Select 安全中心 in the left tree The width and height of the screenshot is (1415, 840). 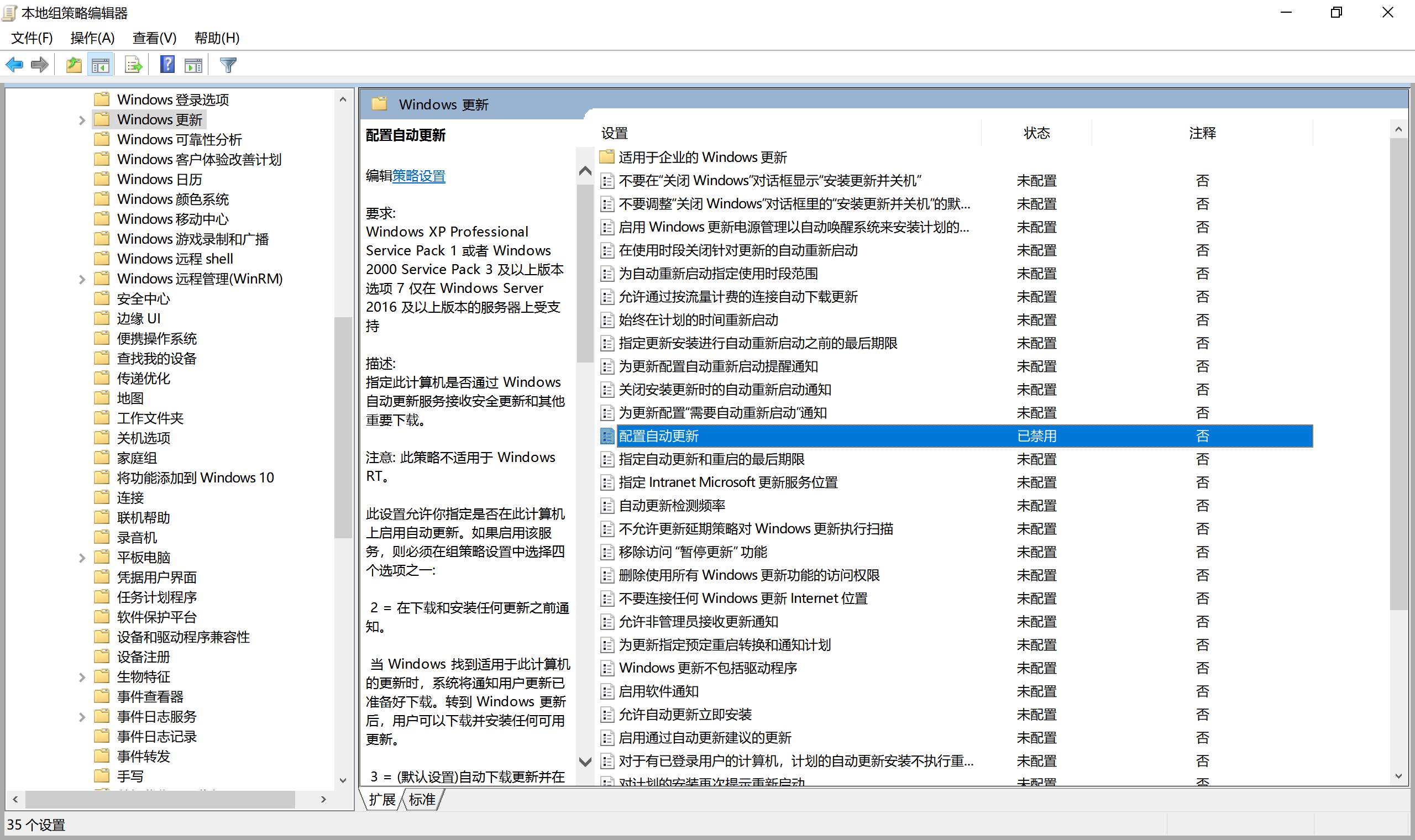[x=143, y=298]
